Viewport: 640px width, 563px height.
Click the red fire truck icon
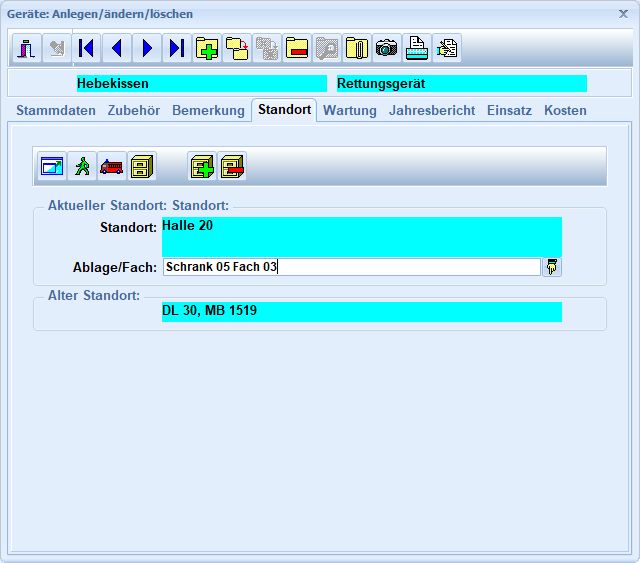click(x=112, y=166)
